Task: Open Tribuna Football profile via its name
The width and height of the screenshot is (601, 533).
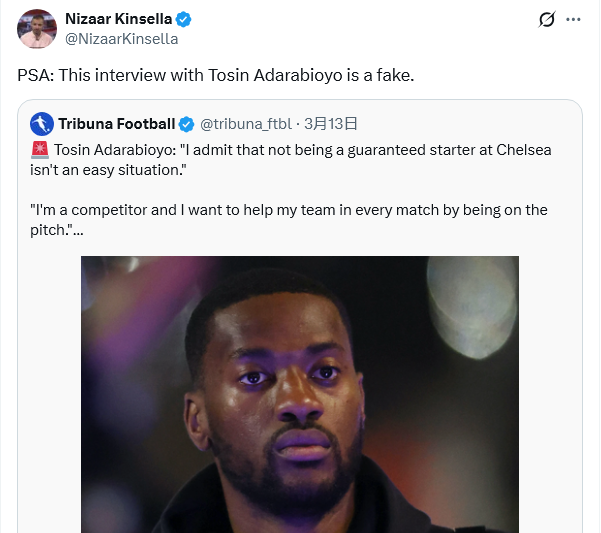Action: point(116,124)
